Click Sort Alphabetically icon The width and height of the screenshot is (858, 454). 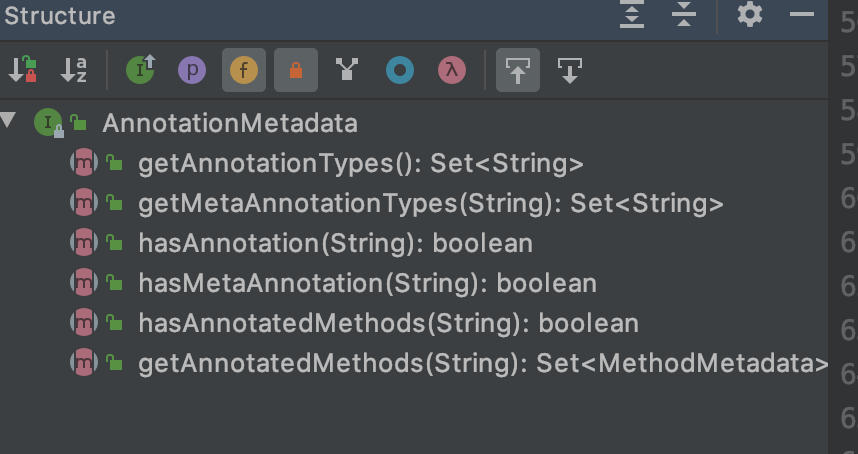pos(74,70)
